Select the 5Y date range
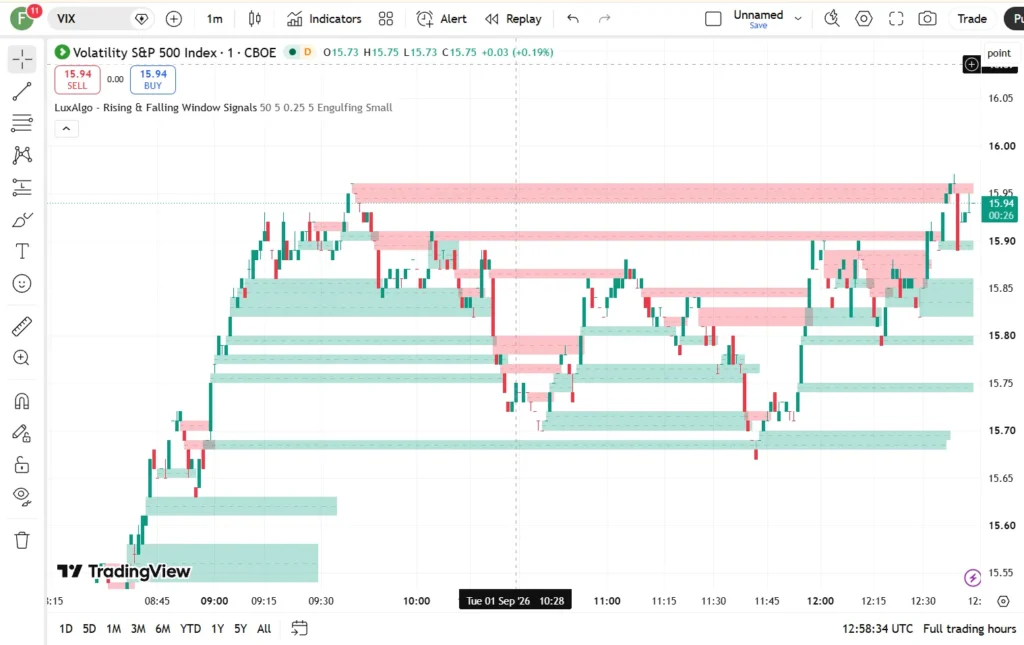Screen dimensions: 1024x645 tap(240, 629)
